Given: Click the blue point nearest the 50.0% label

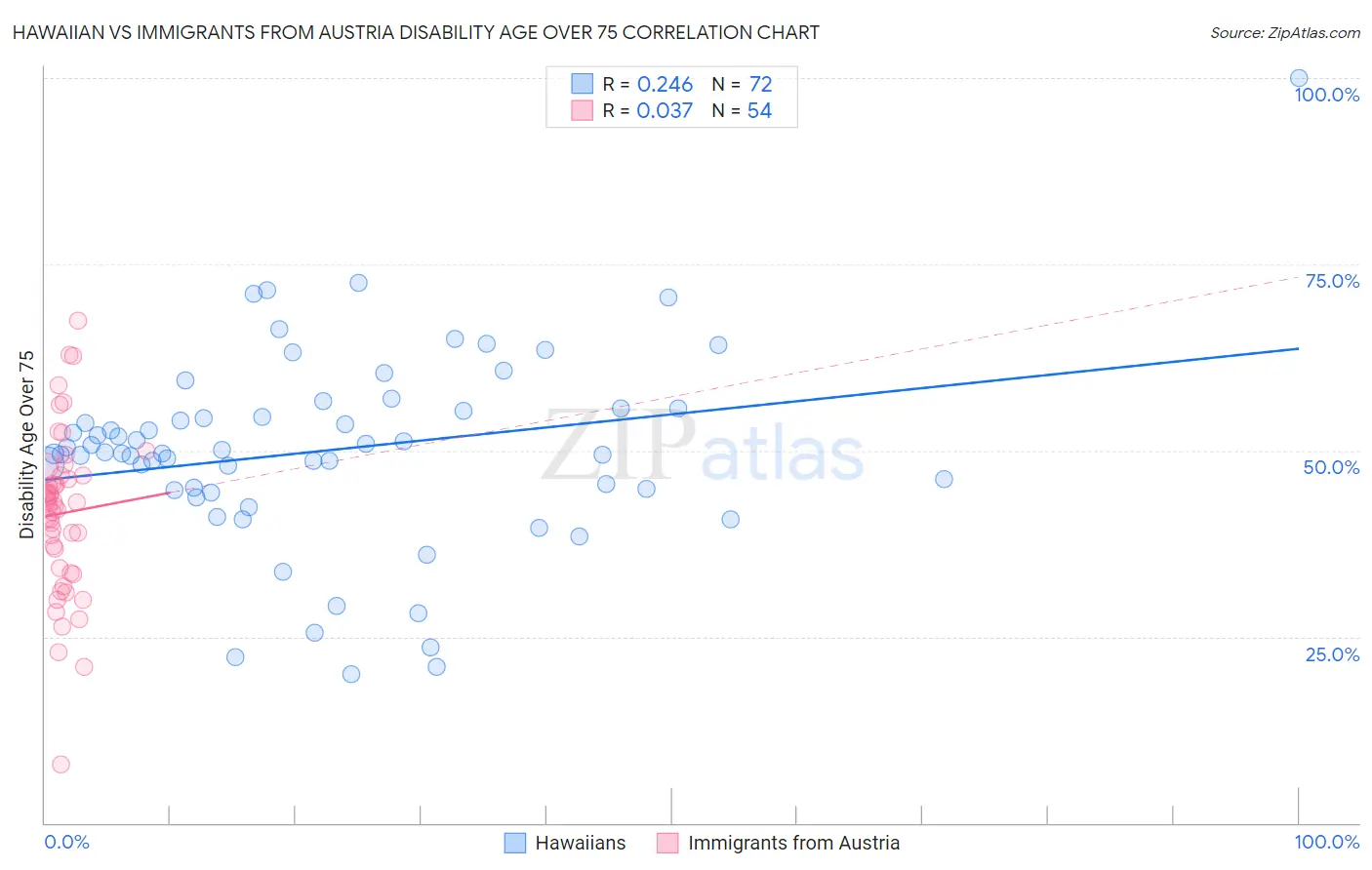Looking at the screenshot, I should [944, 479].
